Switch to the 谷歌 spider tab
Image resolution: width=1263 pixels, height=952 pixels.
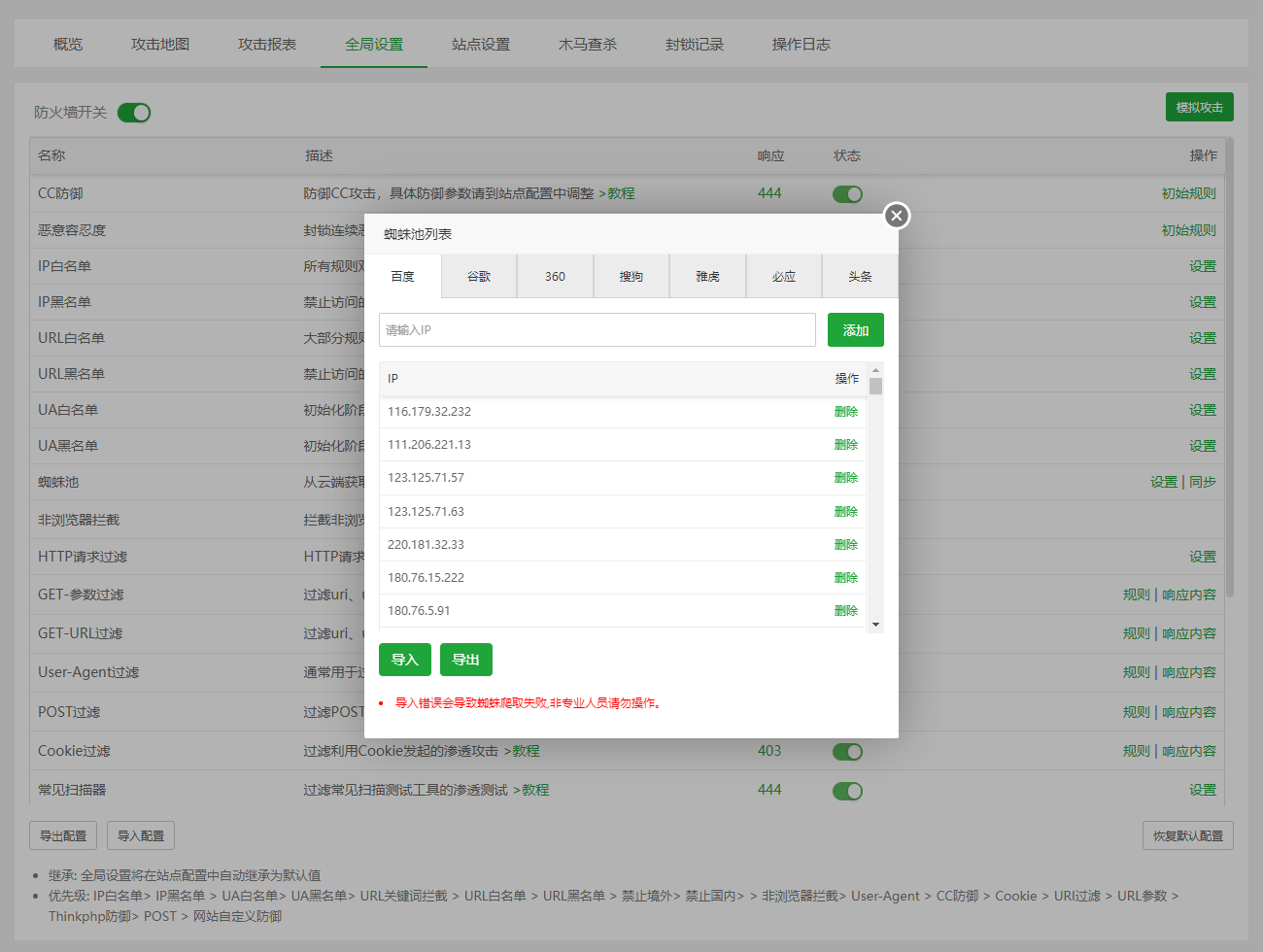coord(479,277)
